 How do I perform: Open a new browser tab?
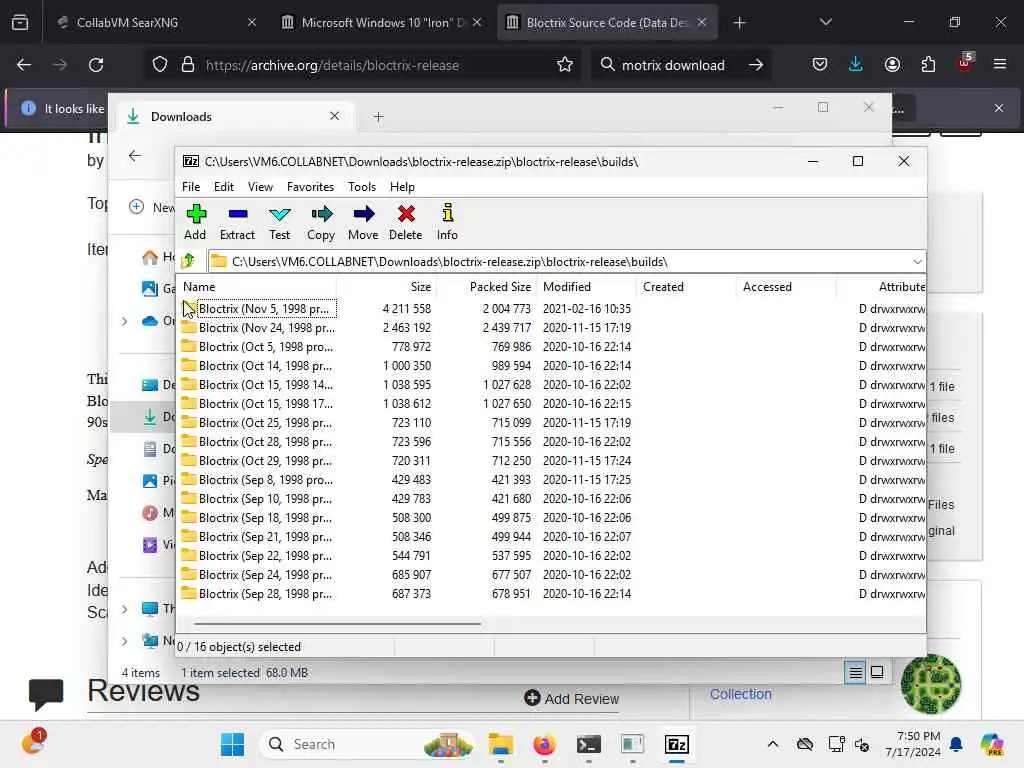[x=739, y=23]
